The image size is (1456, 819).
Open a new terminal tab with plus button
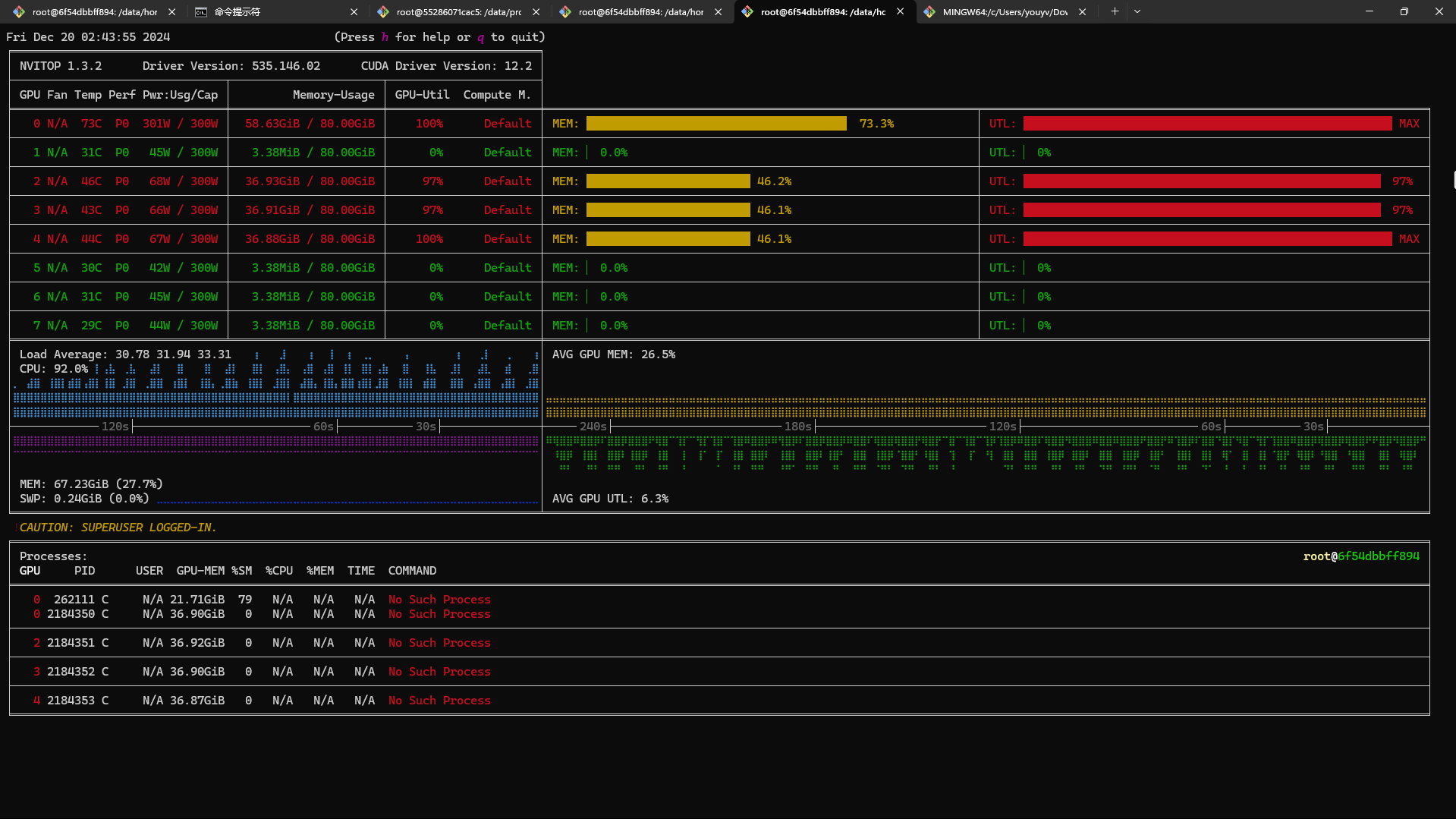pyautogui.click(x=1115, y=11)
